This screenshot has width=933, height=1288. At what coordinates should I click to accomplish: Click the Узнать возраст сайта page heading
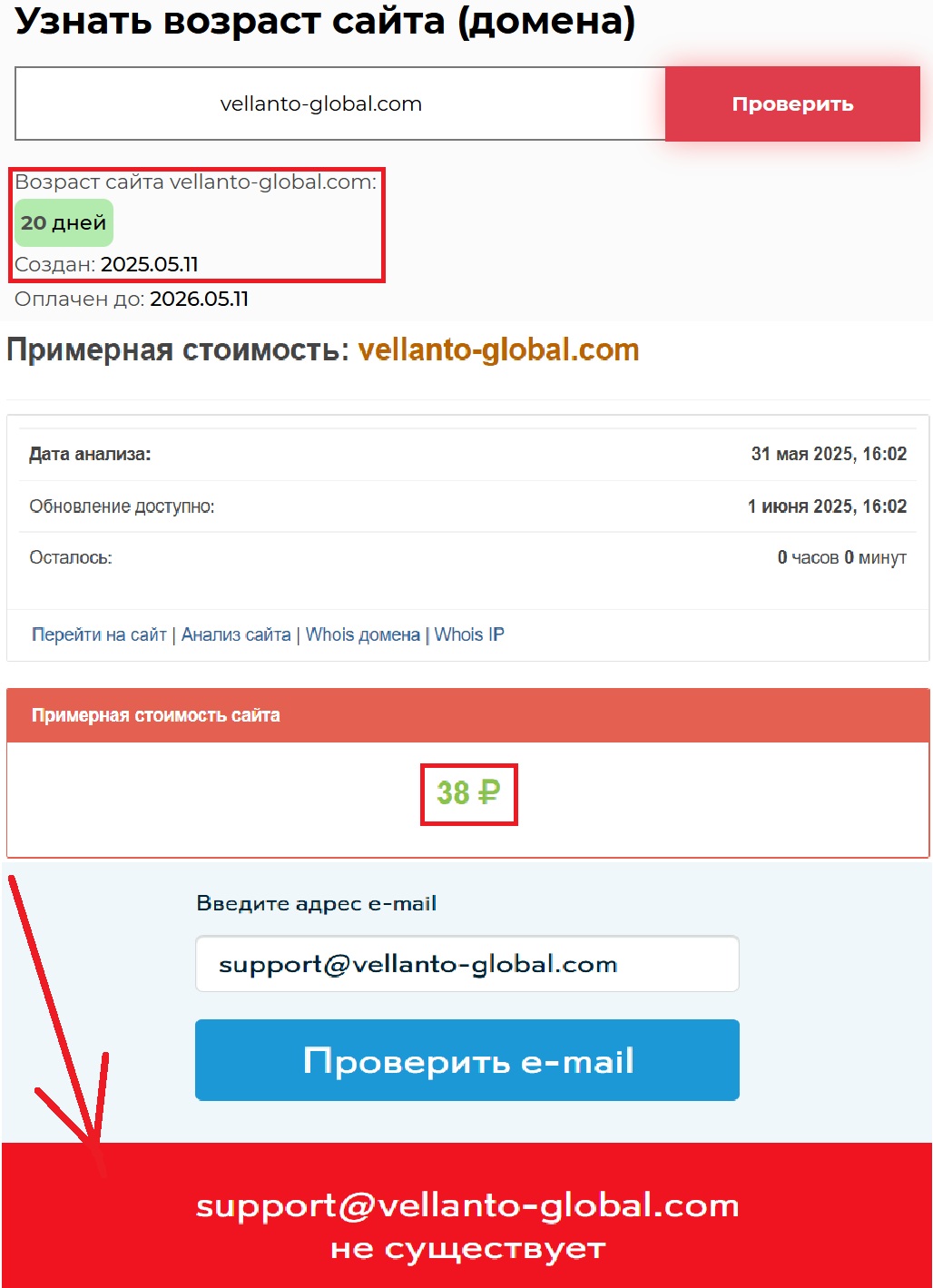(325, 22)
